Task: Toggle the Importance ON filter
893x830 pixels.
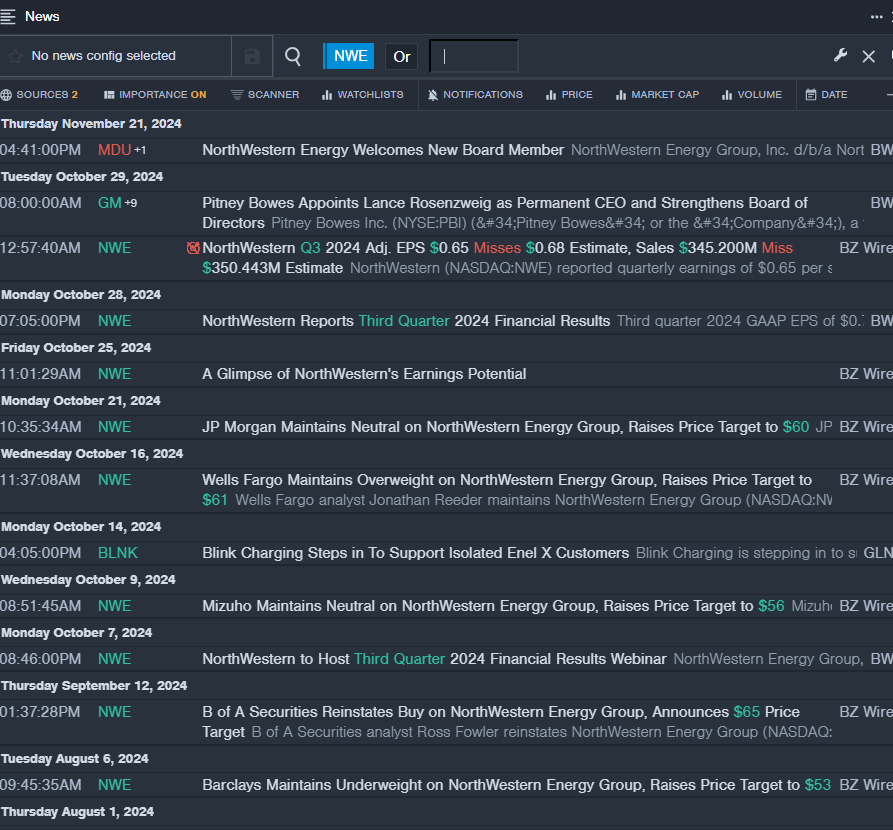Action: pos(154,95)
